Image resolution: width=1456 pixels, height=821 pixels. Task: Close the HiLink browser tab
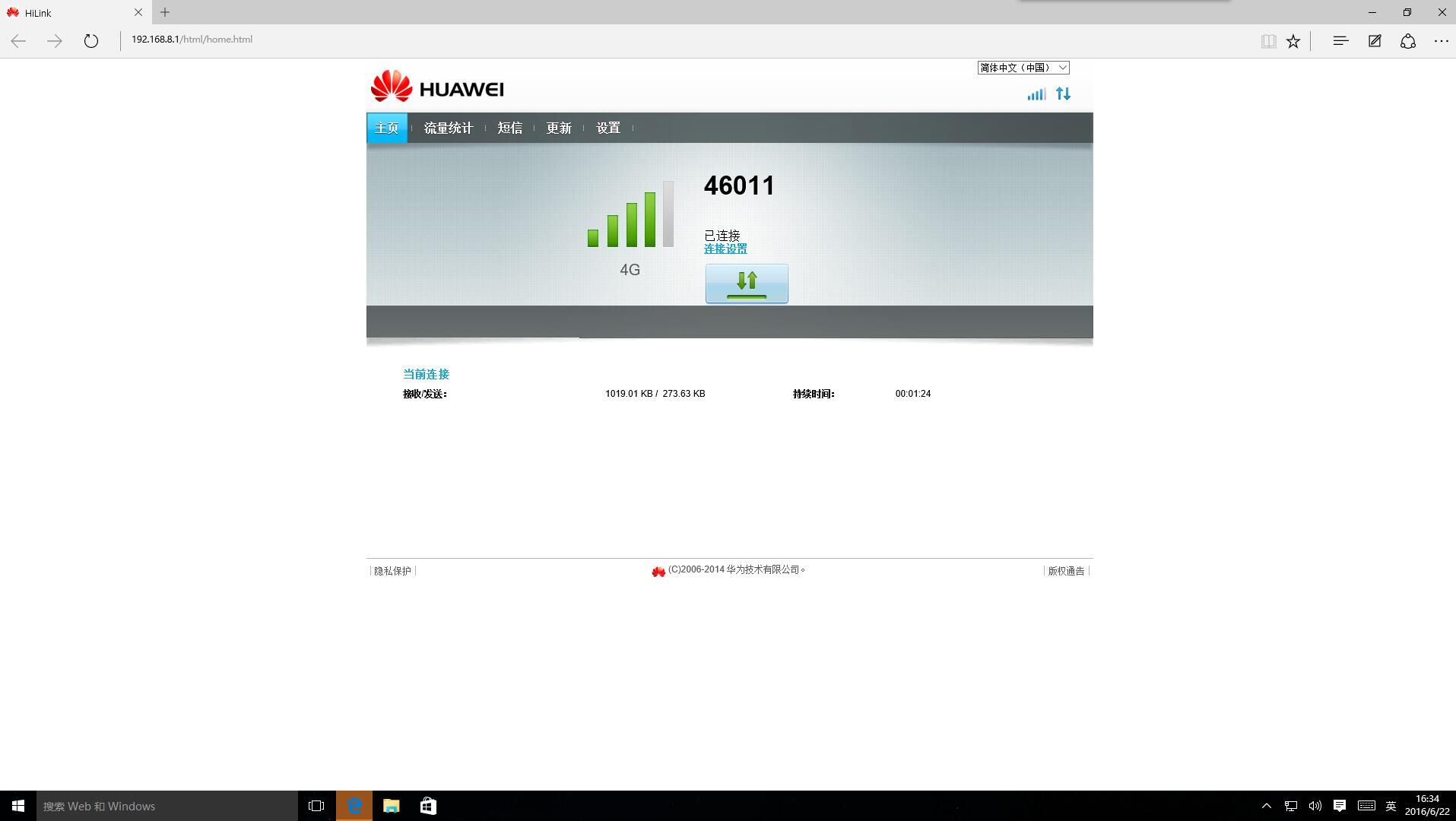[138, 12]
